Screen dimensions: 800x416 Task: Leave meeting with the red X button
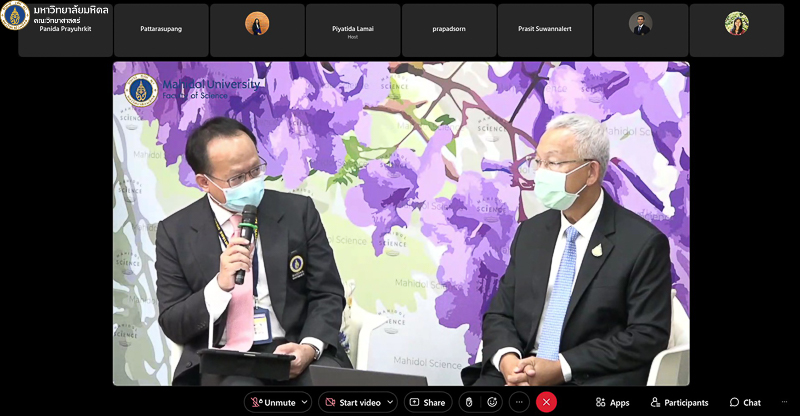(546, 402)
